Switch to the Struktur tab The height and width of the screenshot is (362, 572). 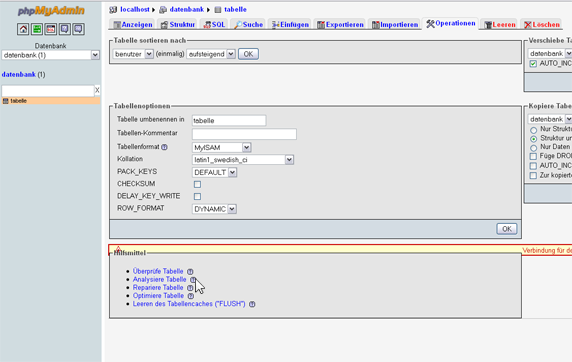(177, 24)
